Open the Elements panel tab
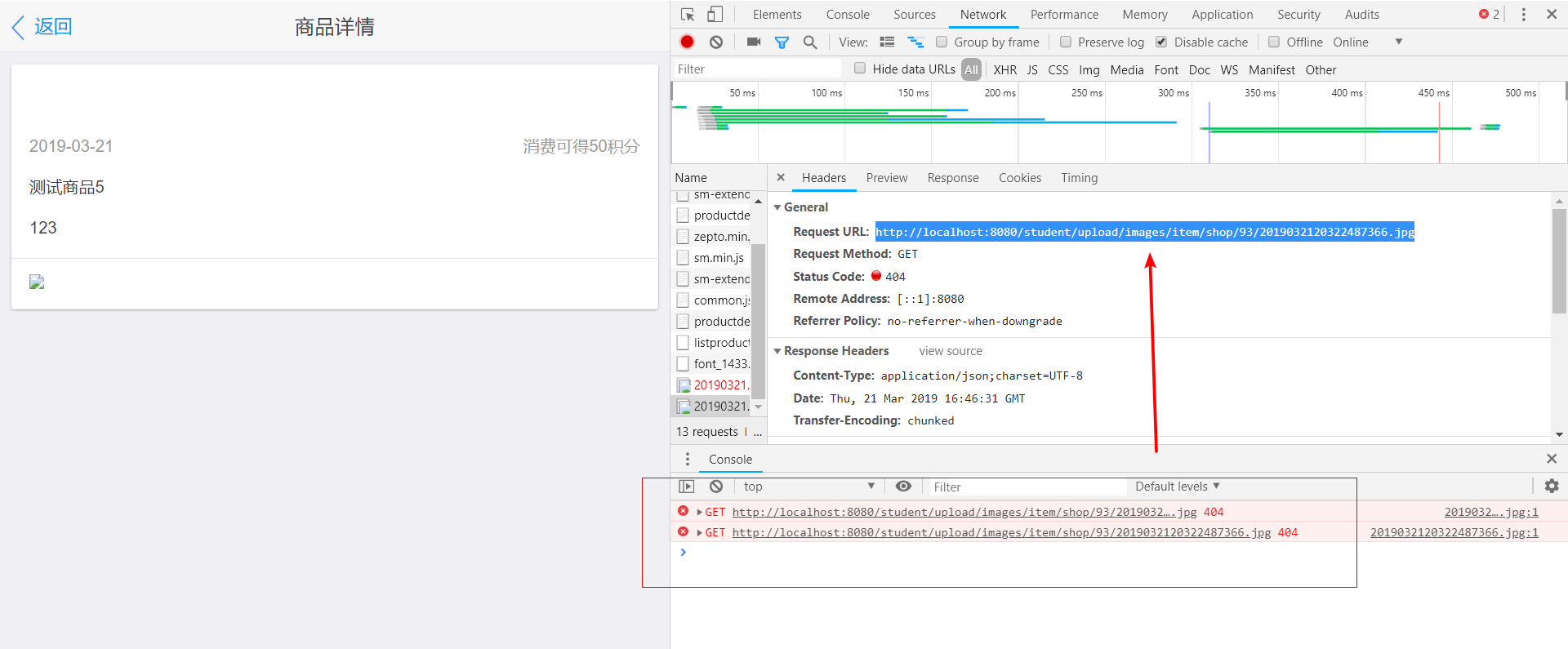 click(x=777, y=15)
